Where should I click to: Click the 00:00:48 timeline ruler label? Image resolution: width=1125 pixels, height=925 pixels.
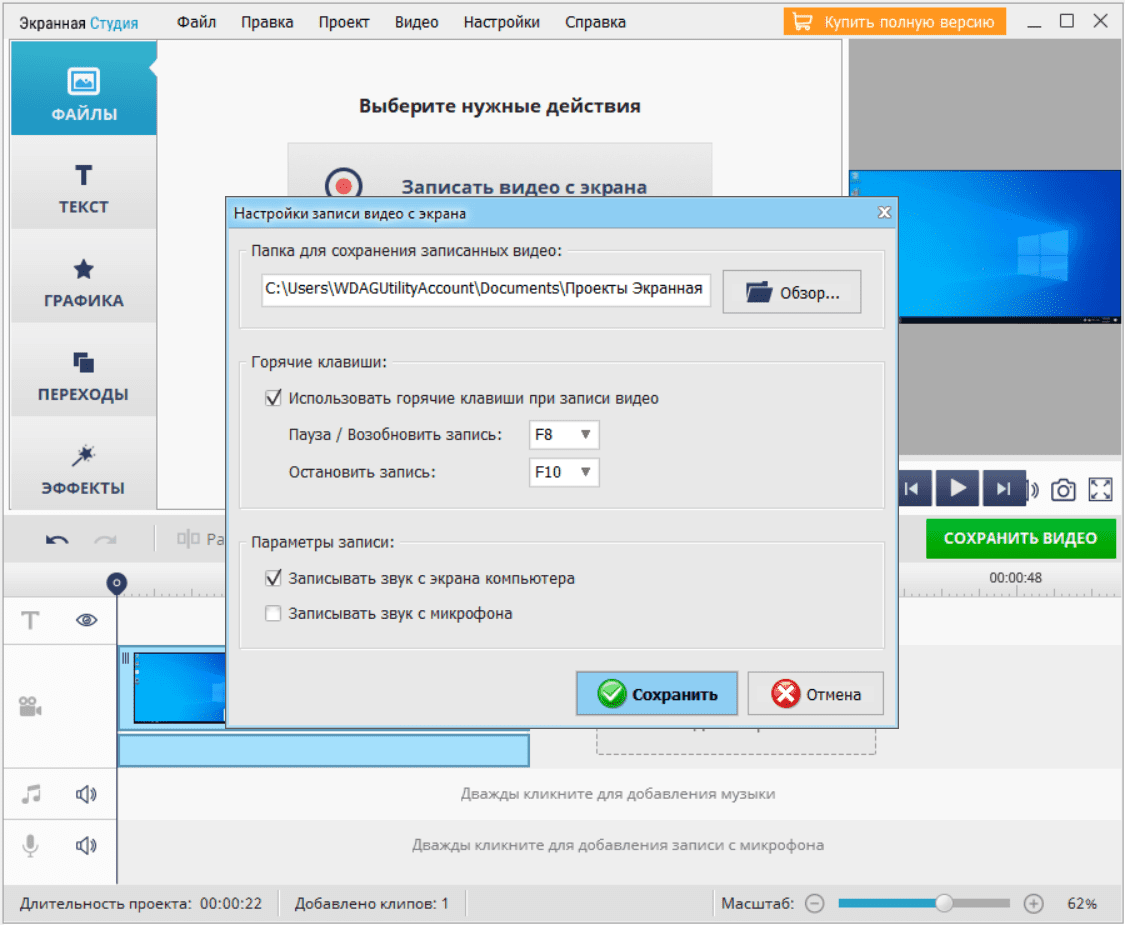point(1015,577)
